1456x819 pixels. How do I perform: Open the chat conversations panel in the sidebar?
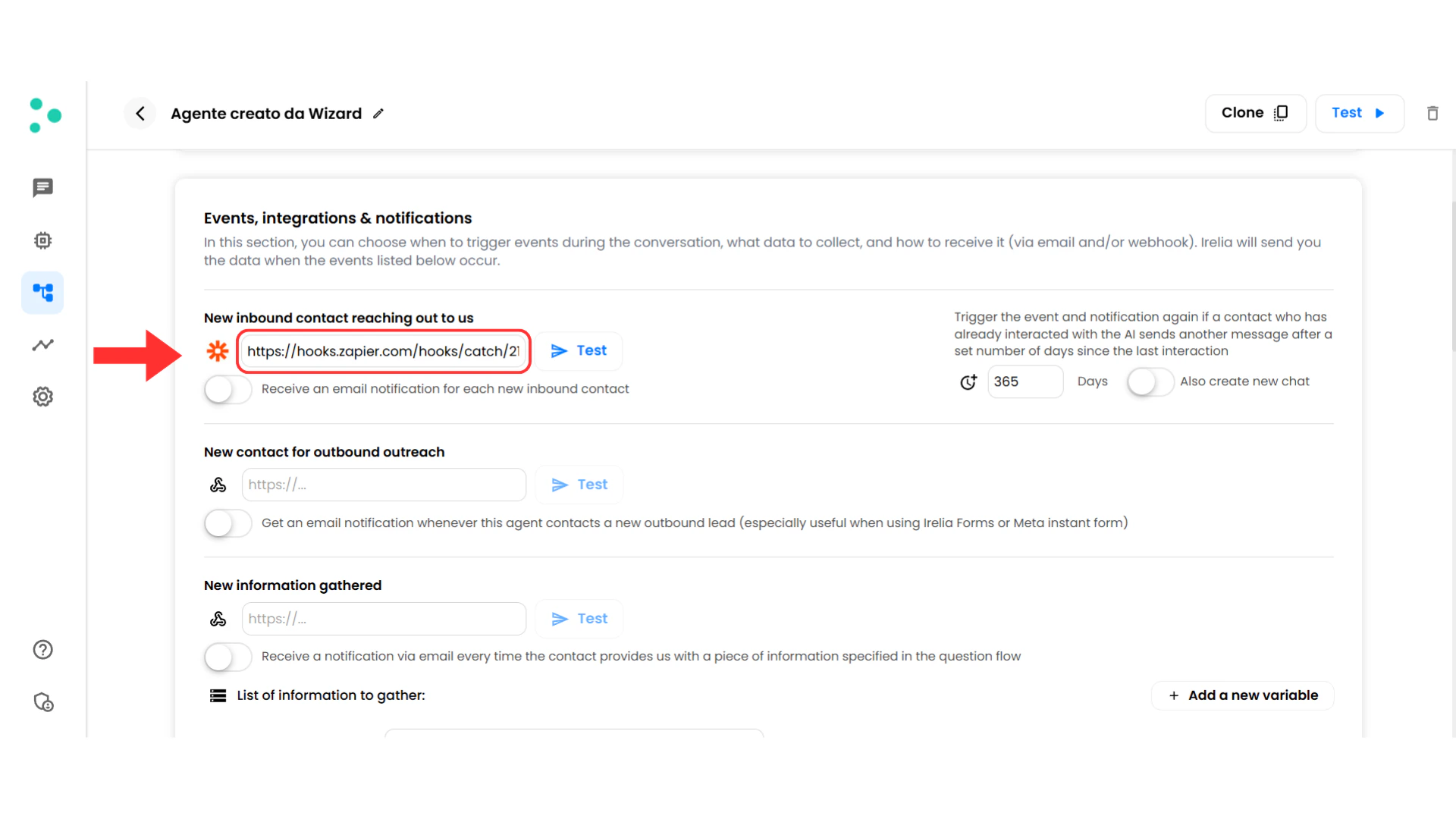[42, 188]
